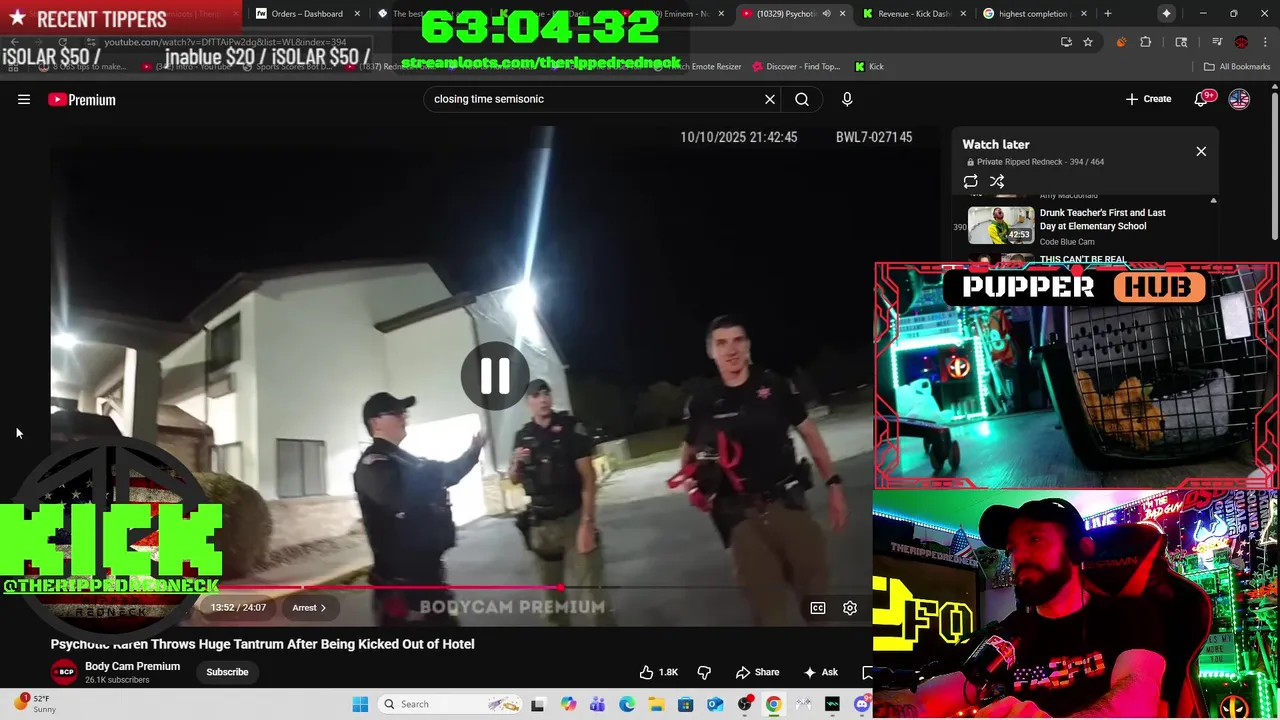Run search with the magnifier button

coord(802,99)
